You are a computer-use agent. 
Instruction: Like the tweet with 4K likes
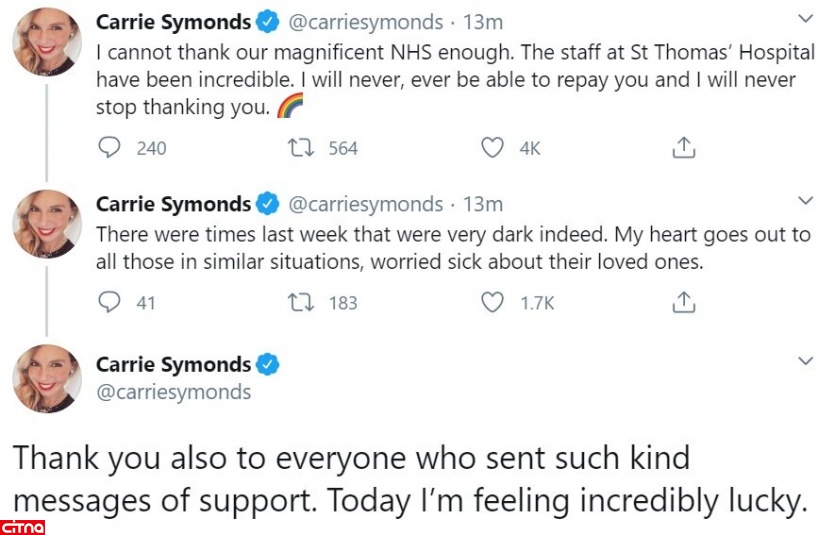coord(492,148)
